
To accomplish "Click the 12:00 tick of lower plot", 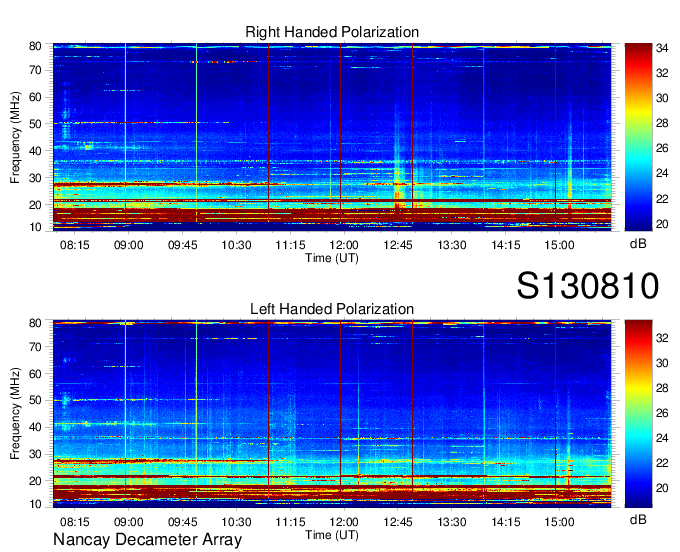I will 344,522.
